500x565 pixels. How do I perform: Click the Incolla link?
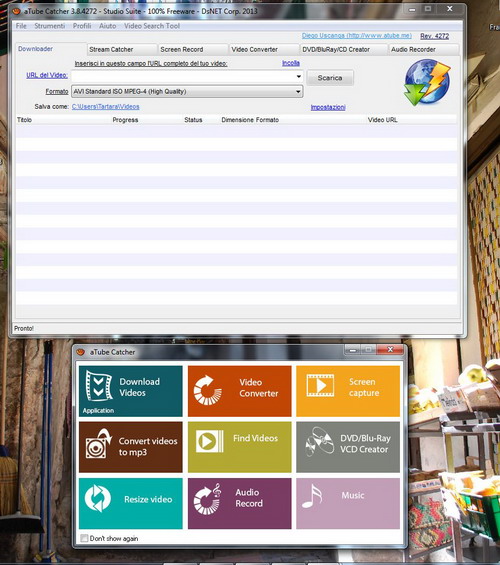[x=291, y=63]
